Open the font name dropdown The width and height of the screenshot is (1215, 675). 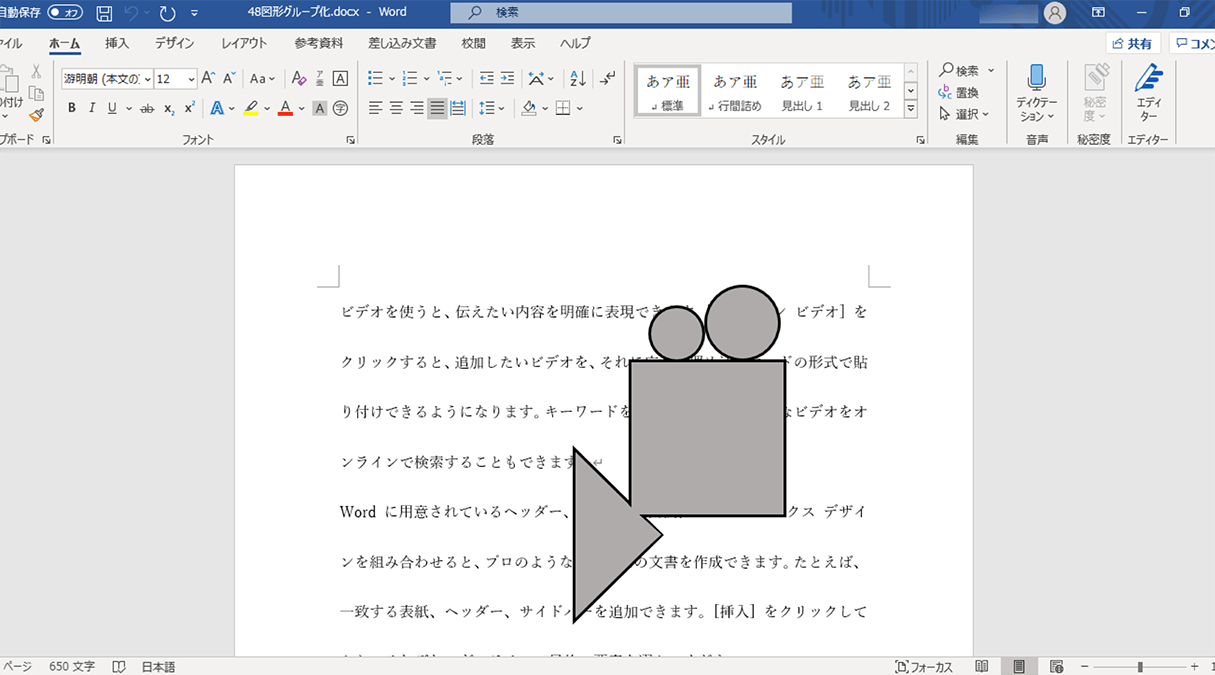coord(148,79)
